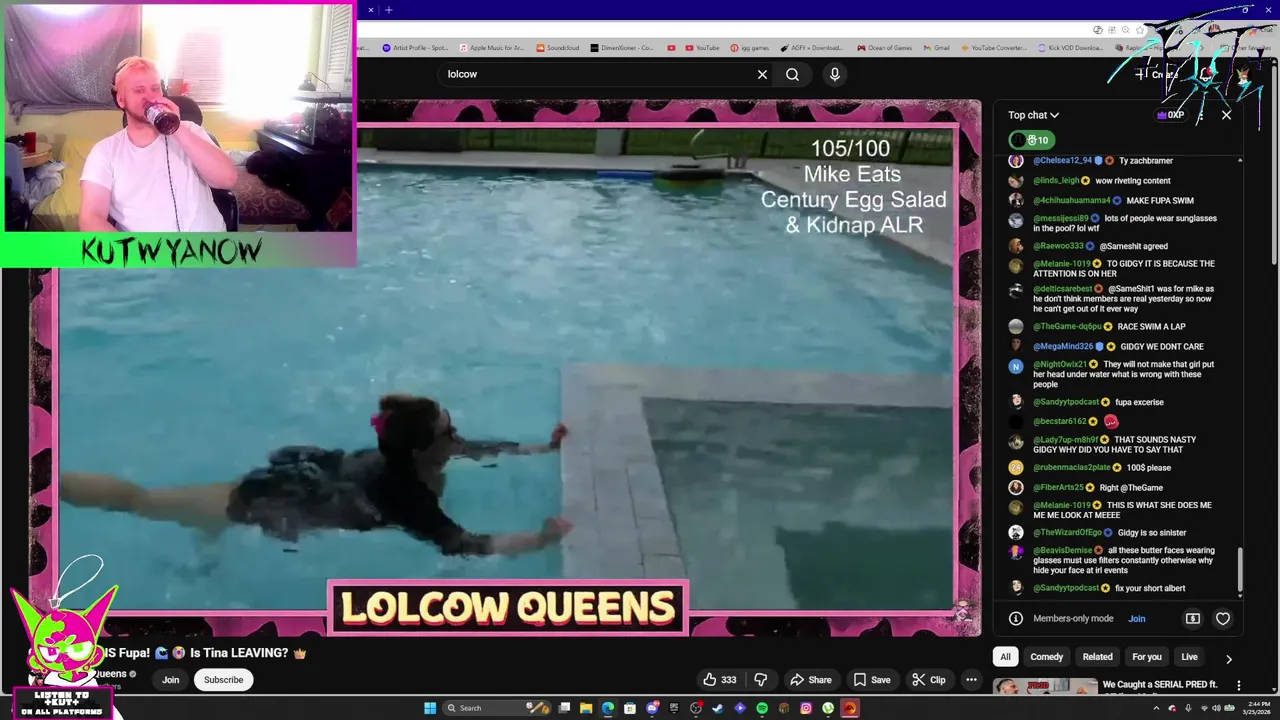Select the For you filter chip
1280x720 pixels.
point(1147,657)
